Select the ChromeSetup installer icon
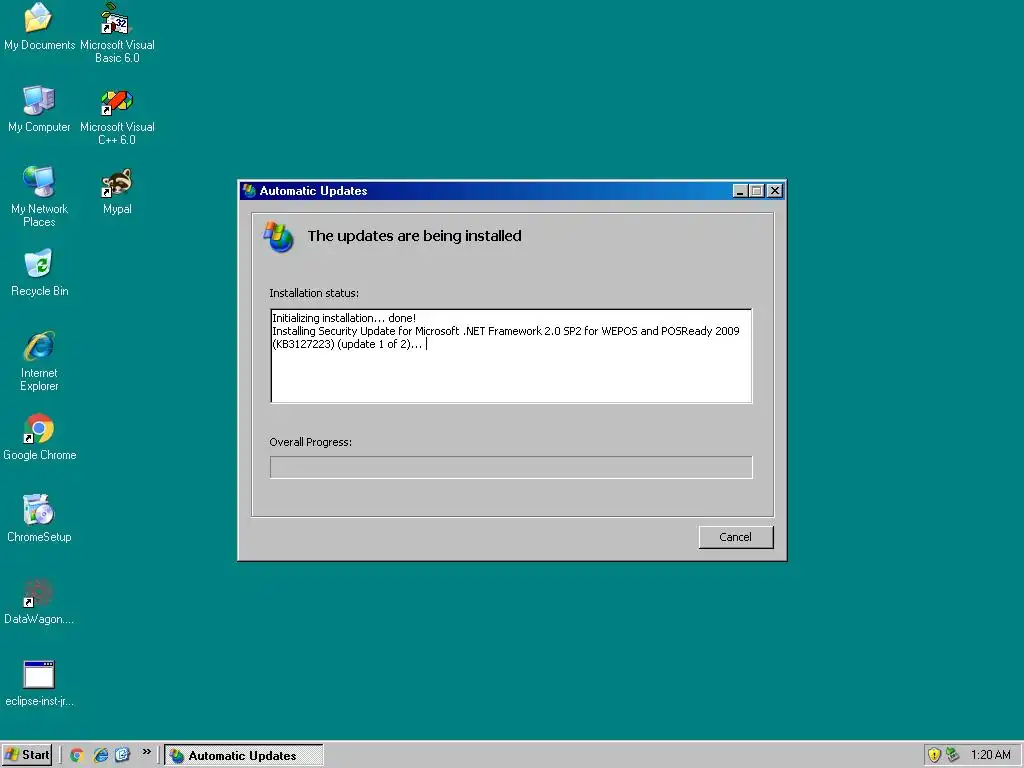This screenshot has height=768, width=1024. coord(39,519)
